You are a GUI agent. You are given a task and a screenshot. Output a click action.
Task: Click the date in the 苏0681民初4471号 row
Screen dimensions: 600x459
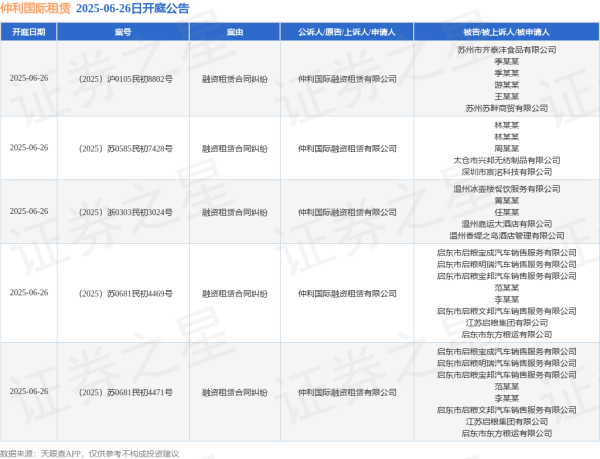coord(29,391)
